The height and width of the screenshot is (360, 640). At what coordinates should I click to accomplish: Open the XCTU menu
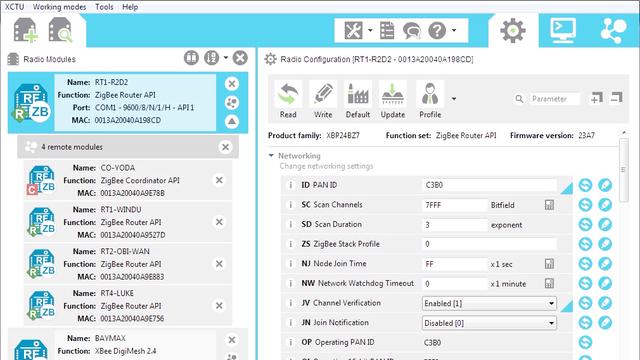coord(14,7)
